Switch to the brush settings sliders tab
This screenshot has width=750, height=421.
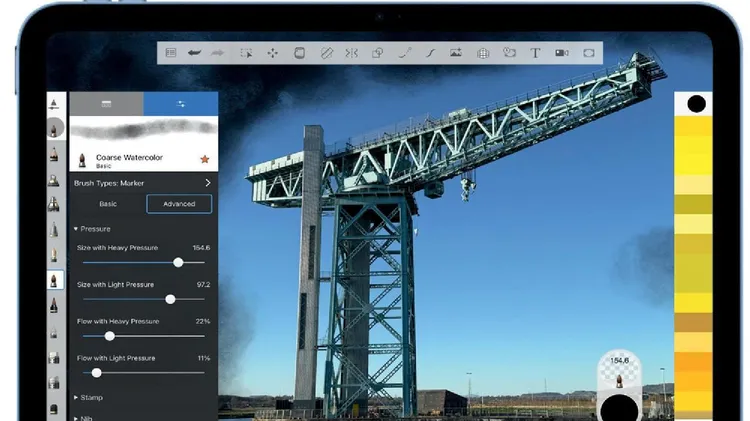pos(180,103)
